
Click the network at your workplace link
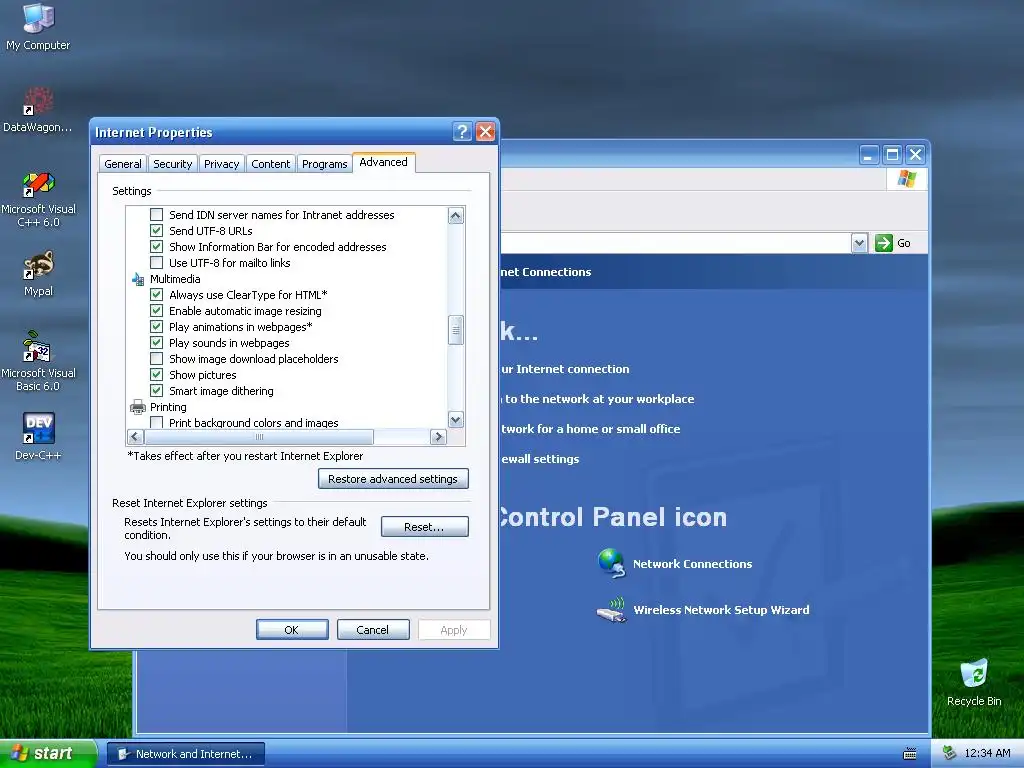(x=598, y=399)
